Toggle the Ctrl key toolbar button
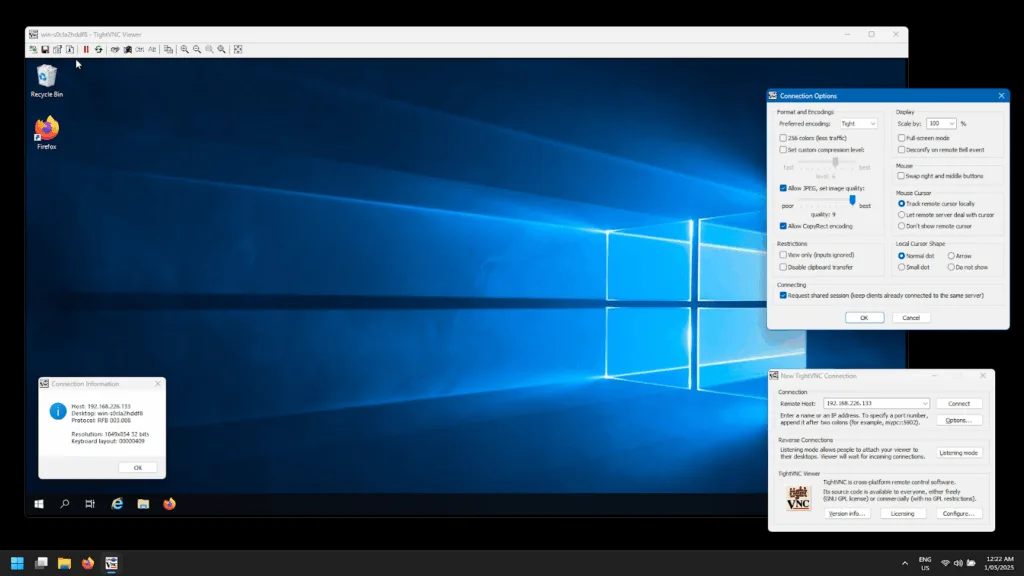 139,50
